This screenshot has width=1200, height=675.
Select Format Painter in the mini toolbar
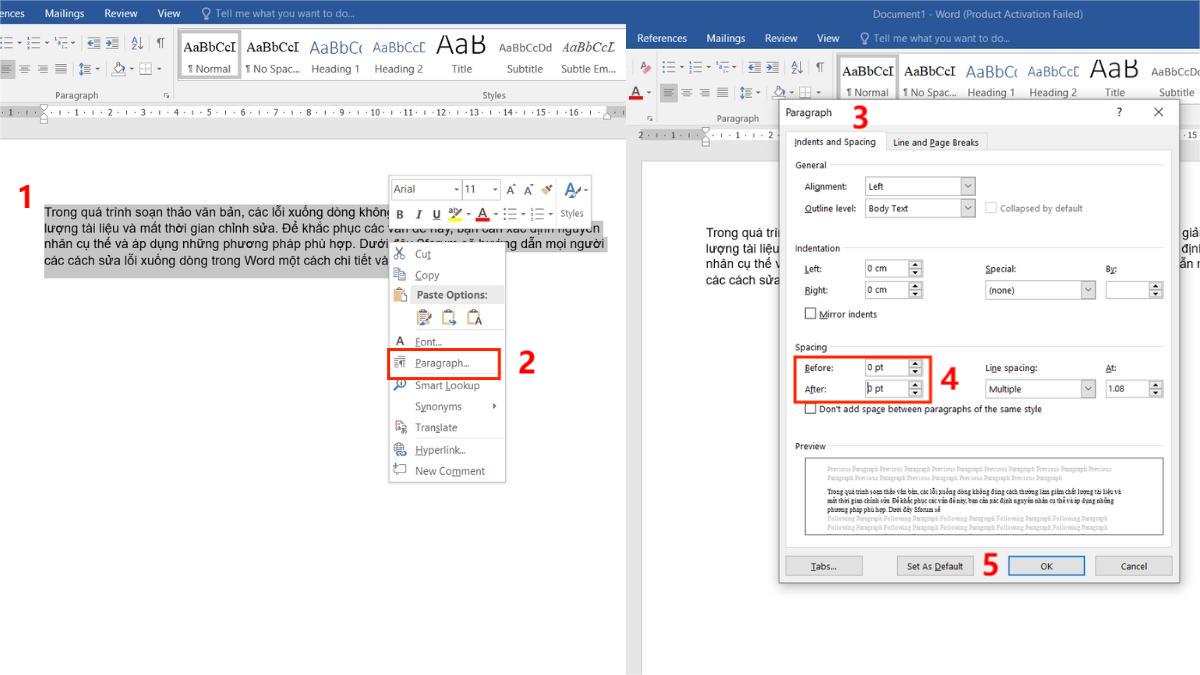(546, 189)
